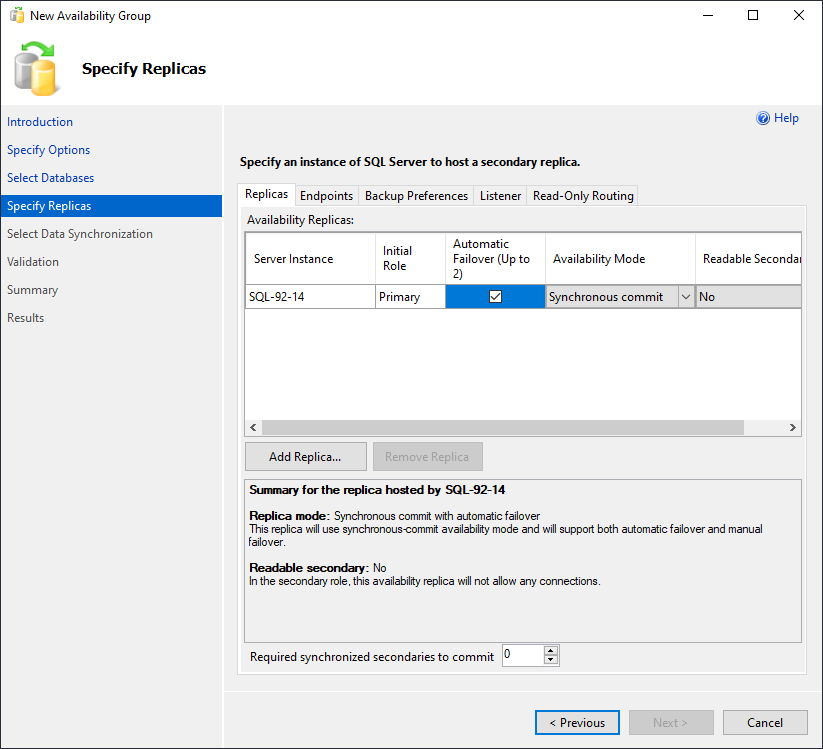
Task: Click the Add Replica button
Action: click(305, 457)
